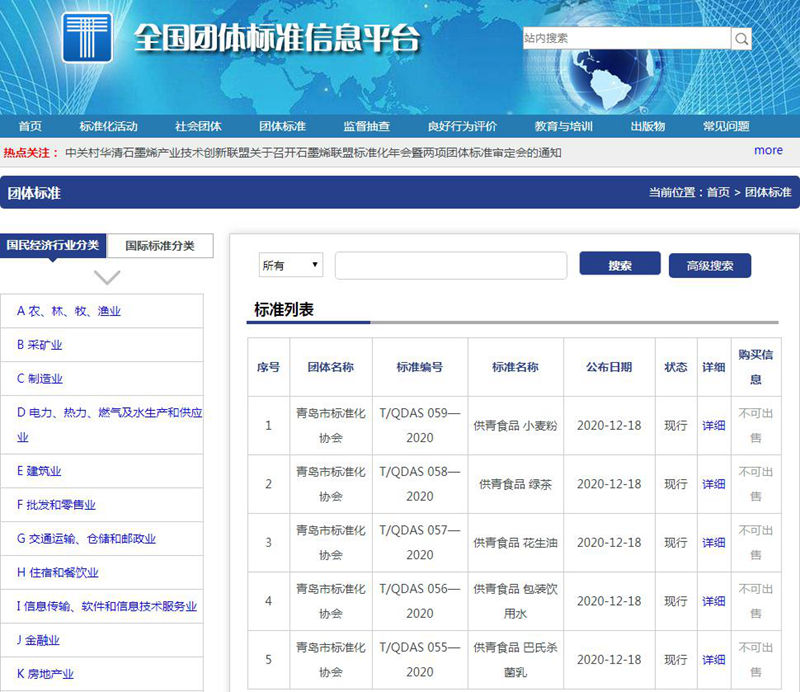Open the 教育与培训 menu item
This screenshot has height=692, width=800.
[x=564, y=126]
